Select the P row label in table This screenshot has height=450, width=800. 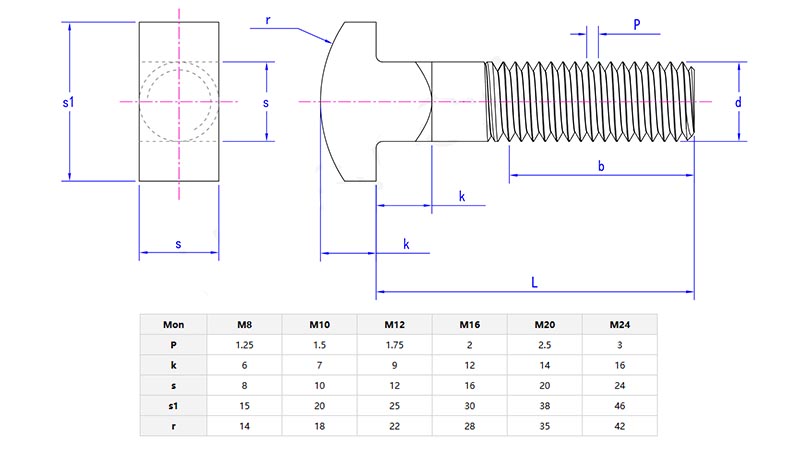point(173,345)
